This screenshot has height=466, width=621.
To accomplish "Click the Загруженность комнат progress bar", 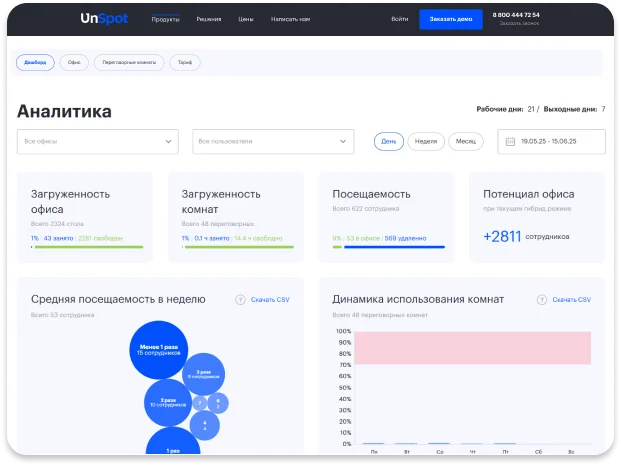I will click(238, 247).
